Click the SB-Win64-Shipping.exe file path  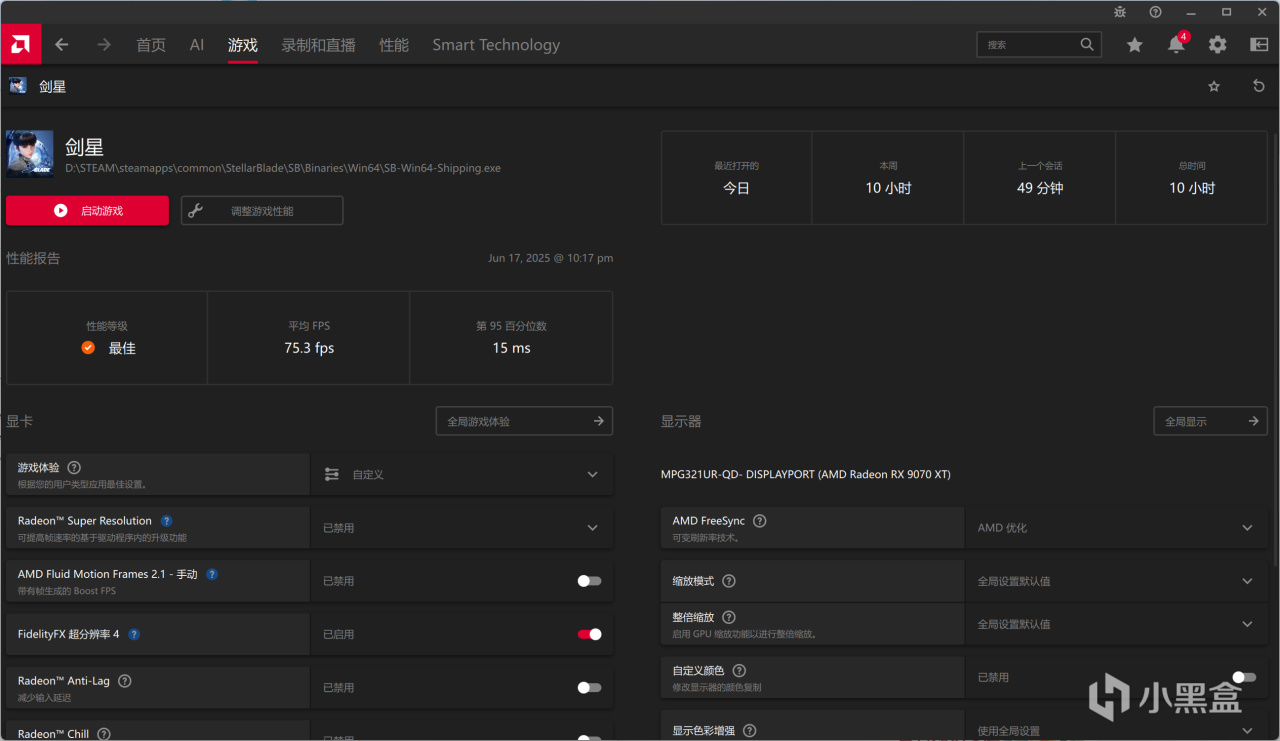coord(283,168)
